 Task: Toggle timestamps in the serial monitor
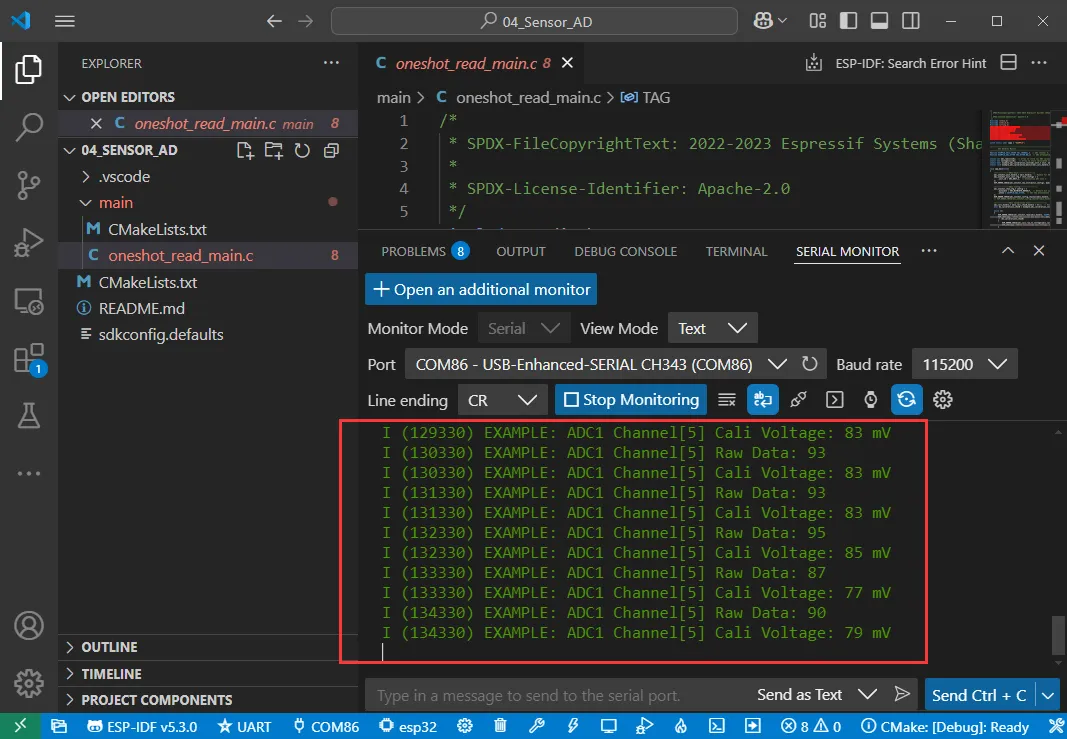[870, 399]
